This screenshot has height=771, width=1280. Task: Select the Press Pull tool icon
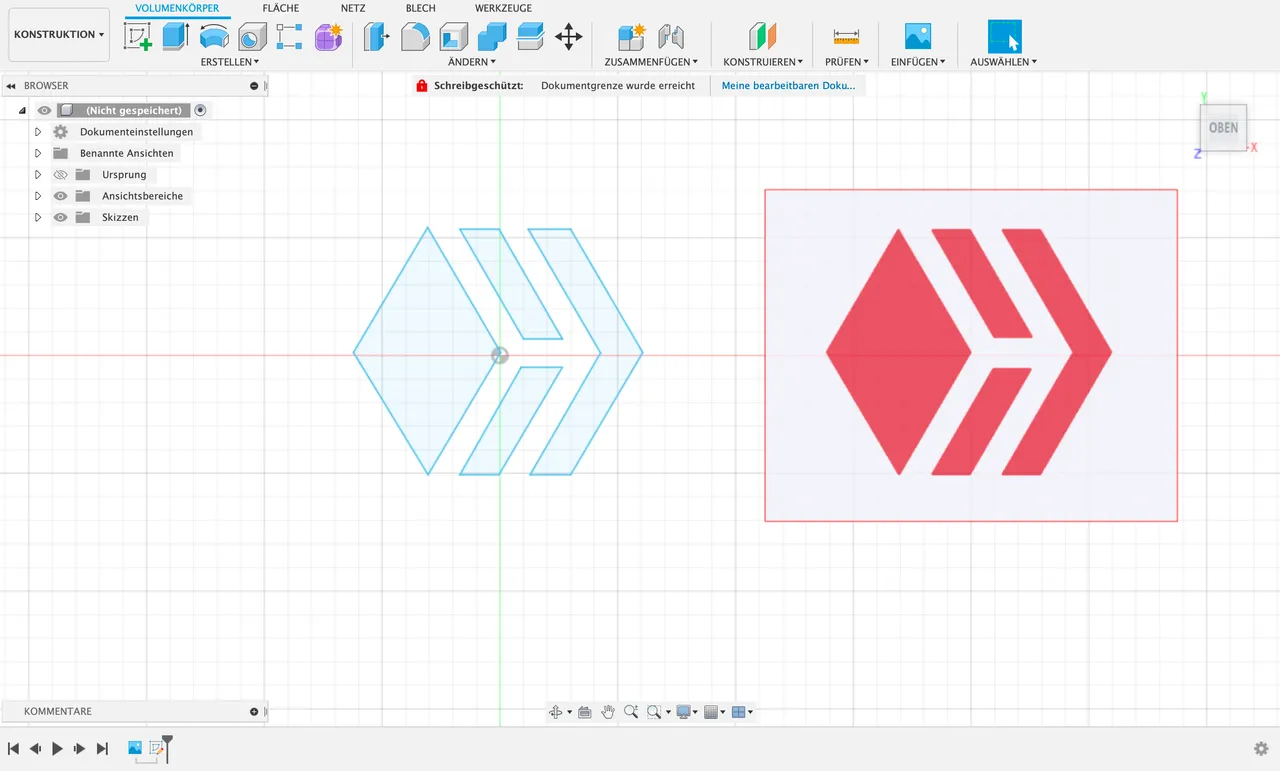376,37
